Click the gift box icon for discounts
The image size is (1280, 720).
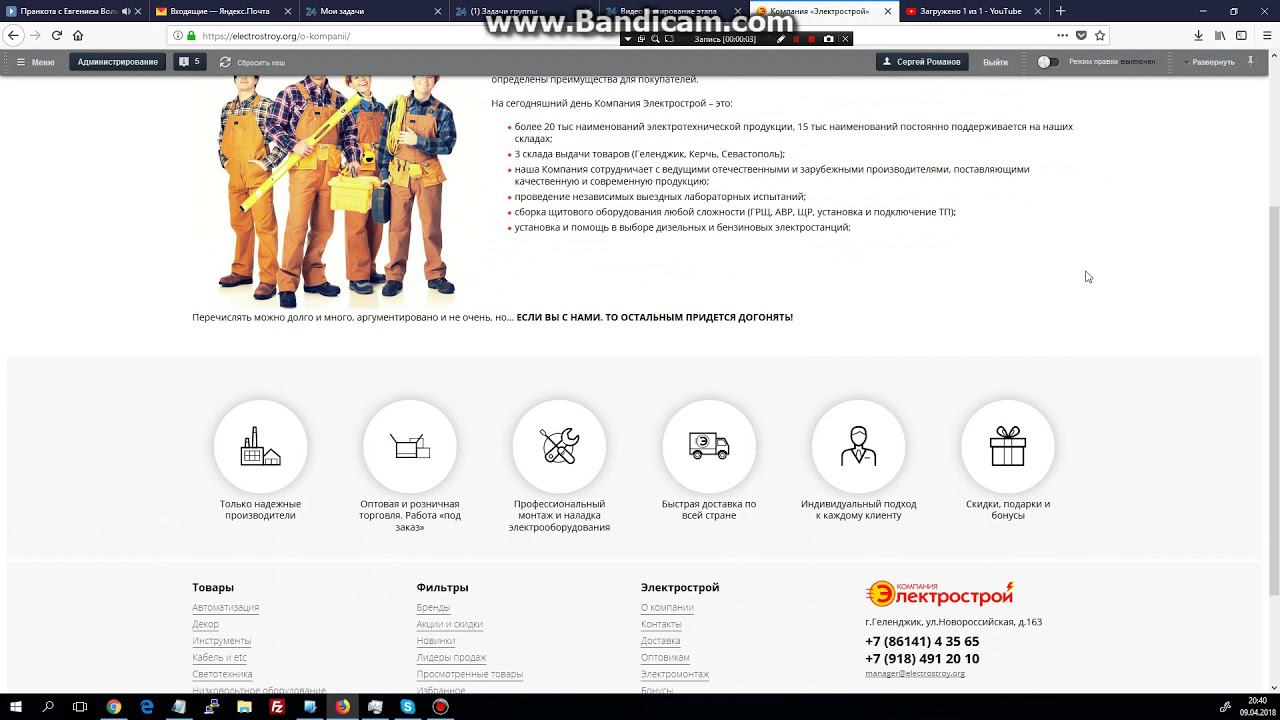point(1008,446)
